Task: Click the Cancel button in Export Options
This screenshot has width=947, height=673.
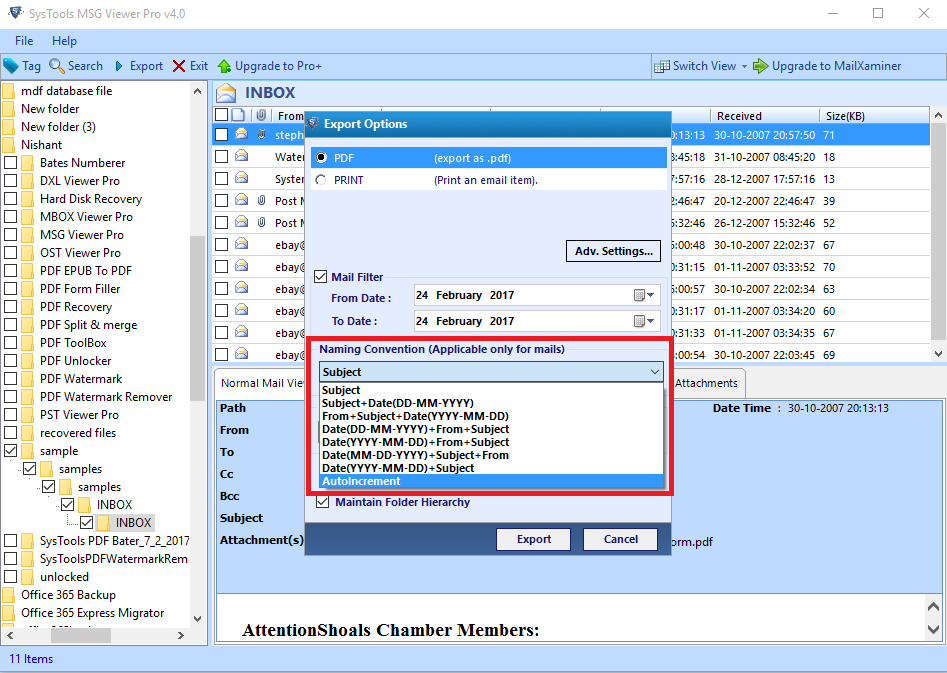Action: [620, 539]
